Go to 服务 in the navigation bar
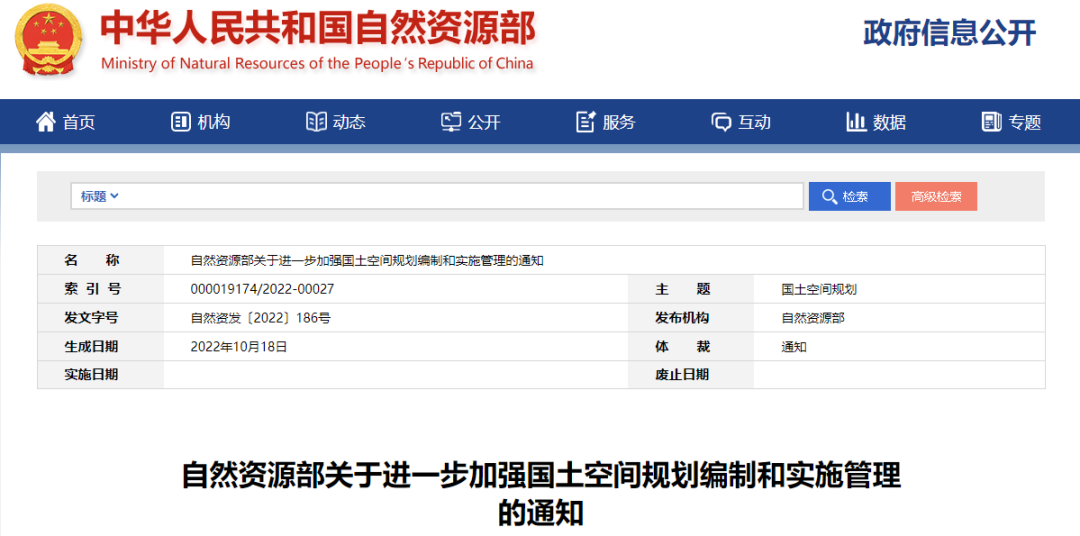 pyautogui.click(x=619, y=122)
